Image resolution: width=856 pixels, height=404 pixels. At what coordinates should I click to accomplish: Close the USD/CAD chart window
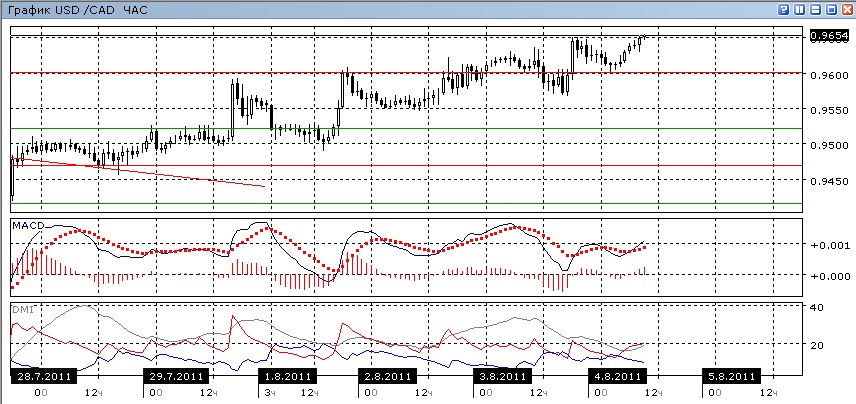point(847,10)
